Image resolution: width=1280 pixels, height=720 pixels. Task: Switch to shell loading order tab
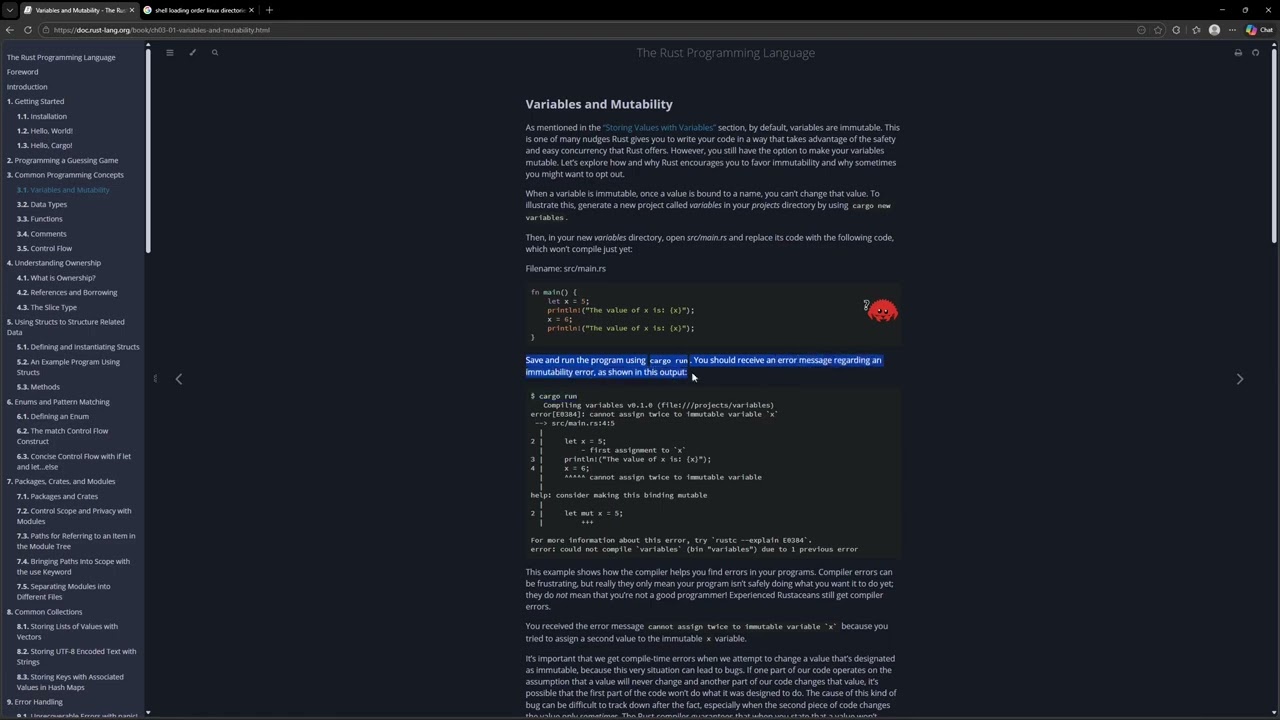click(199, 10)
